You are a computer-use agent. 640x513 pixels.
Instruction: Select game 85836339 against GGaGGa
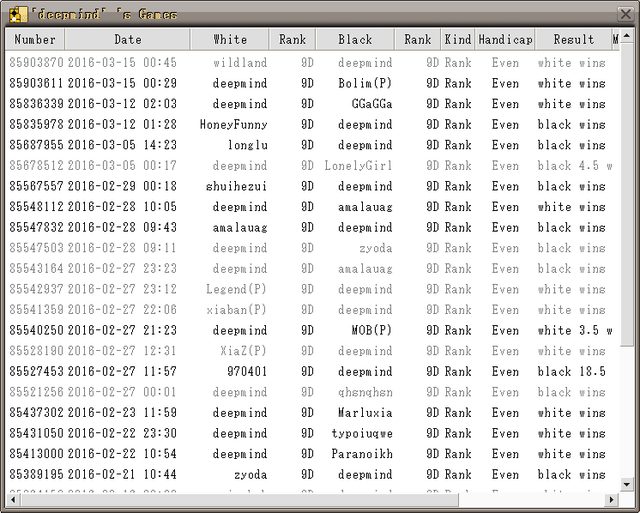[312, 104]
